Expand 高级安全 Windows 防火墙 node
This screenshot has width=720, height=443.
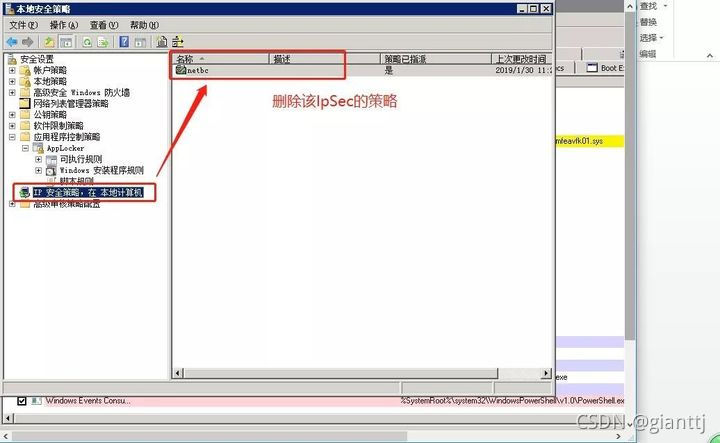pos(12,92)
